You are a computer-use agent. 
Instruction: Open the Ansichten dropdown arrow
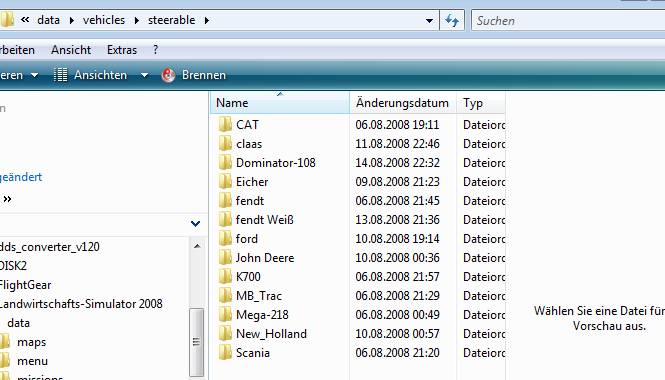coord(144,75)
